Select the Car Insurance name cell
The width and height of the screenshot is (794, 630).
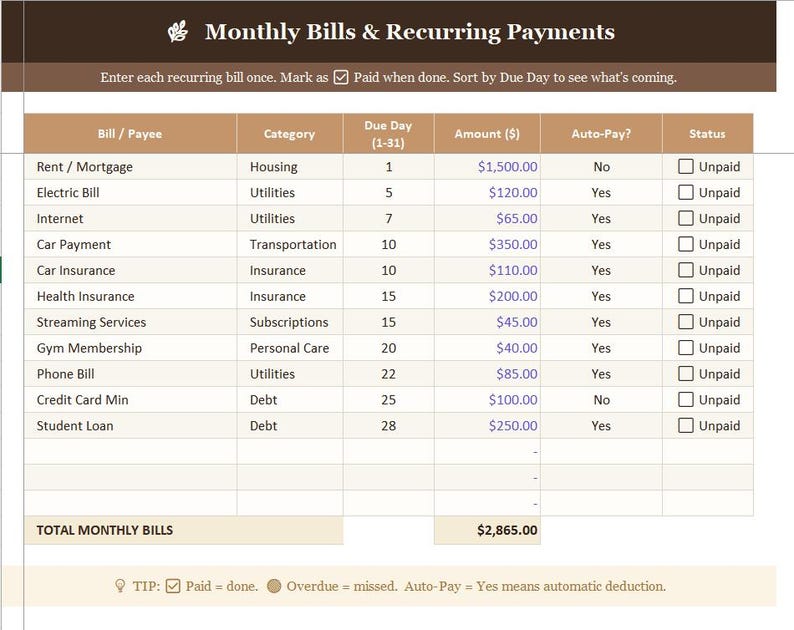(x=130, y=270)
